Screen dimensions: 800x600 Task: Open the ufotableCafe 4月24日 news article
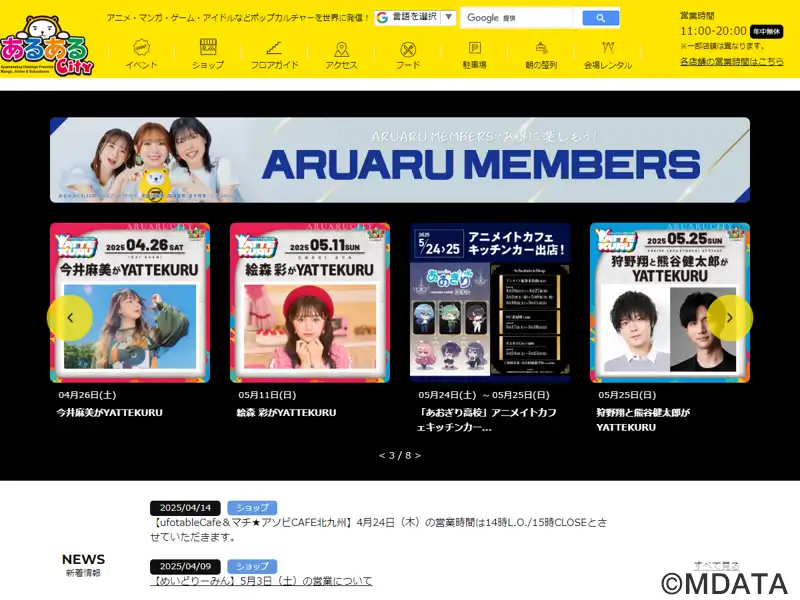click(x=379, y=530)
